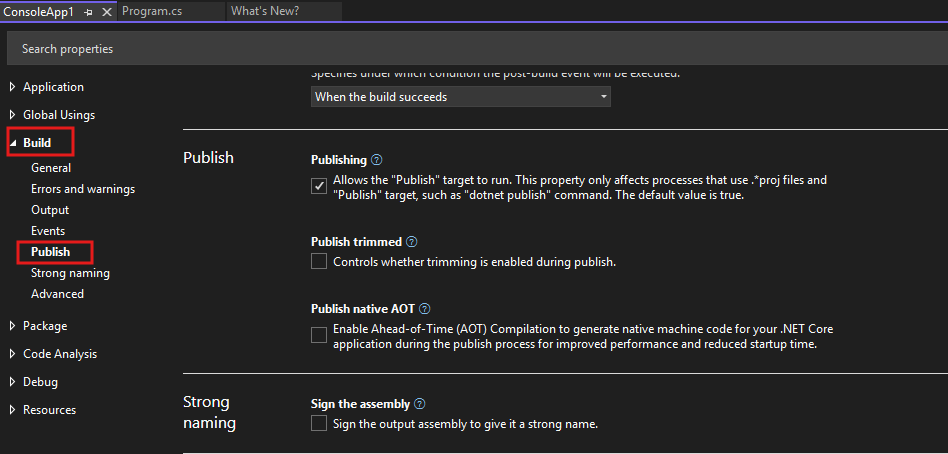Click the help icon beside Publishing

[376, 160]
